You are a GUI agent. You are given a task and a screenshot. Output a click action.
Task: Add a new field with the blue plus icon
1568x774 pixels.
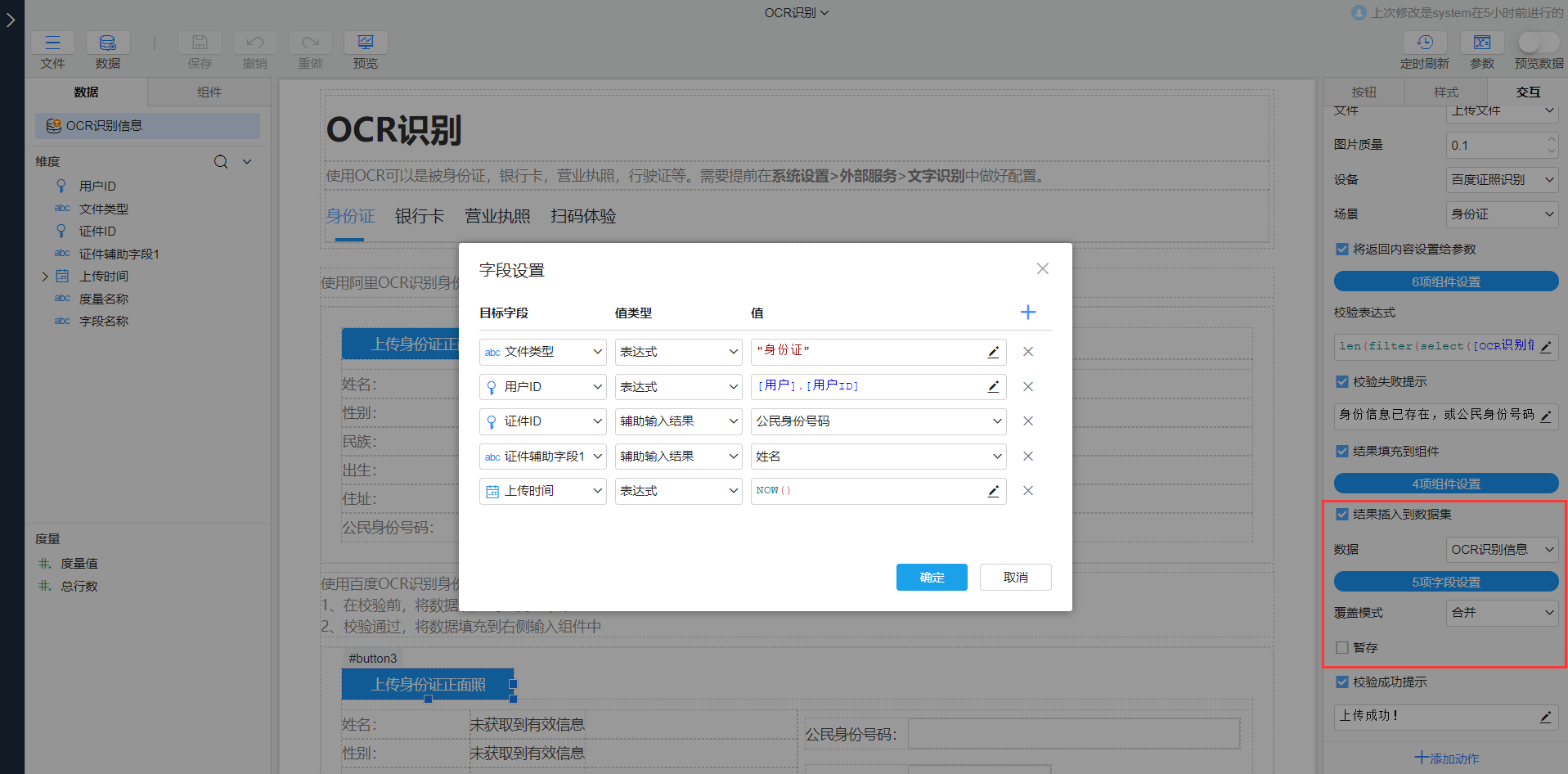1027,312
